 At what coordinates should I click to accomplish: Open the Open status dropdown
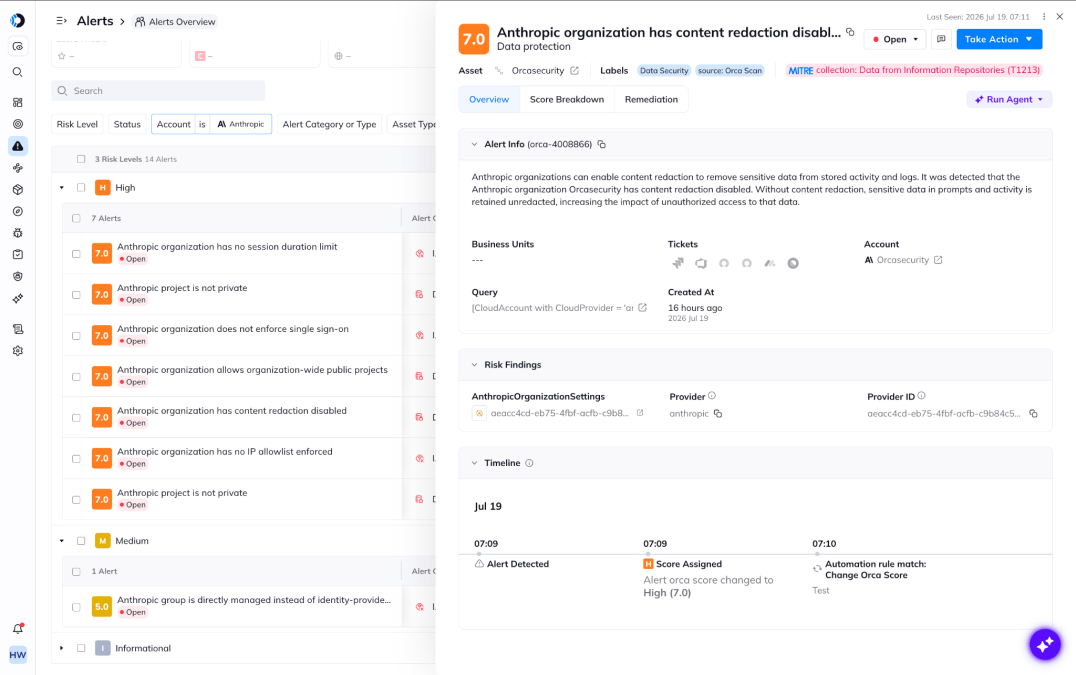[895, 39]
